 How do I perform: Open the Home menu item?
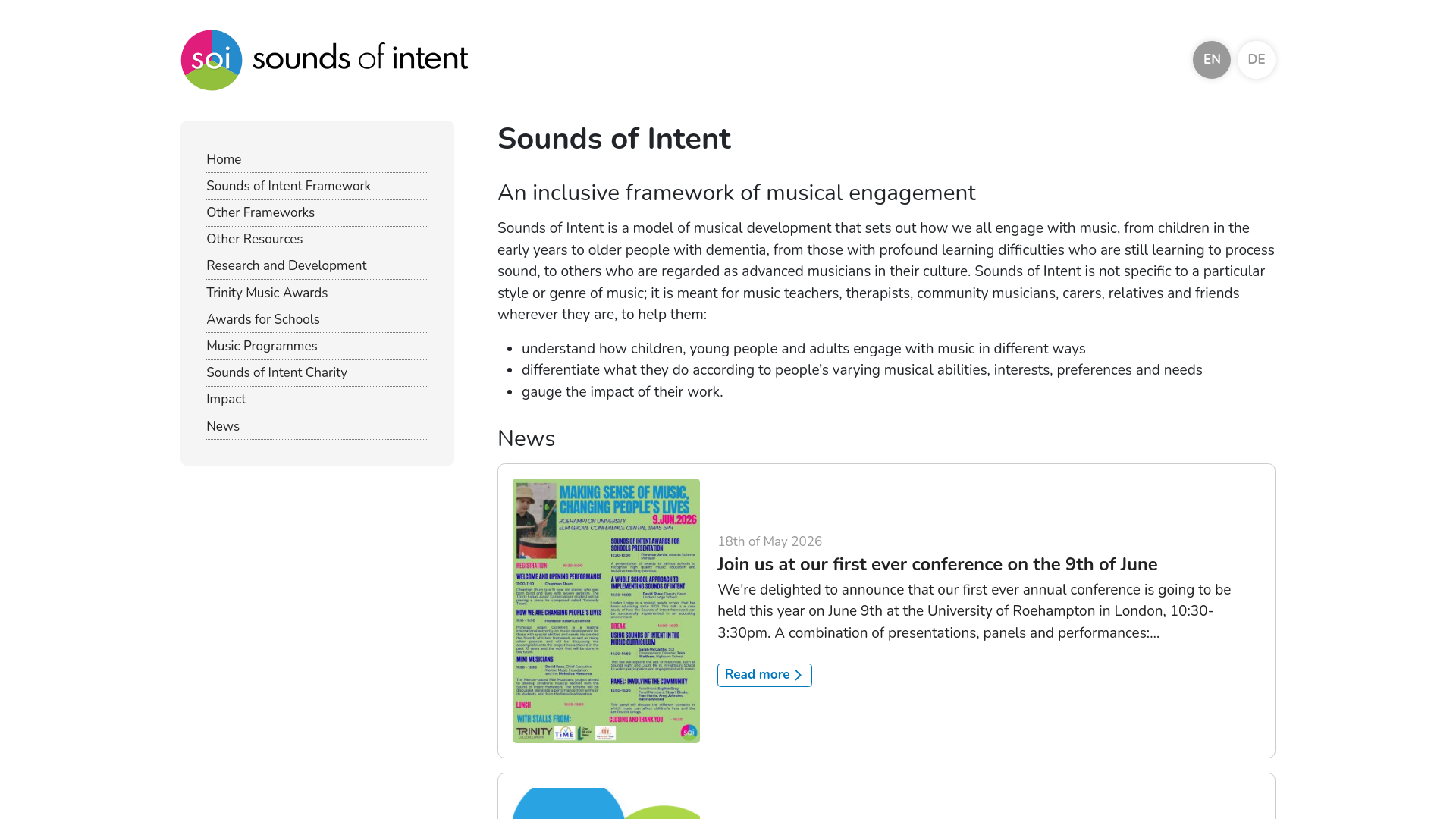(x=317, y=159)
